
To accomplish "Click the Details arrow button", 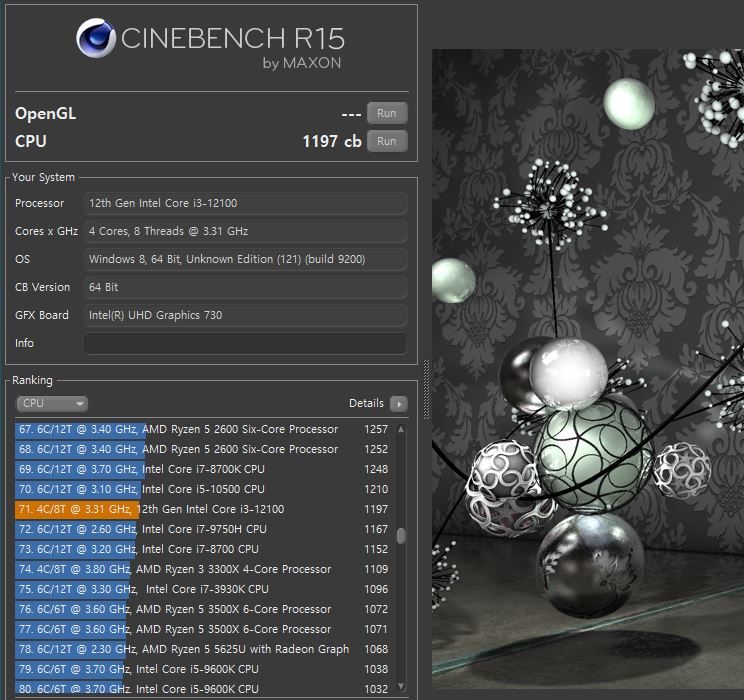I will pos(399,404).
